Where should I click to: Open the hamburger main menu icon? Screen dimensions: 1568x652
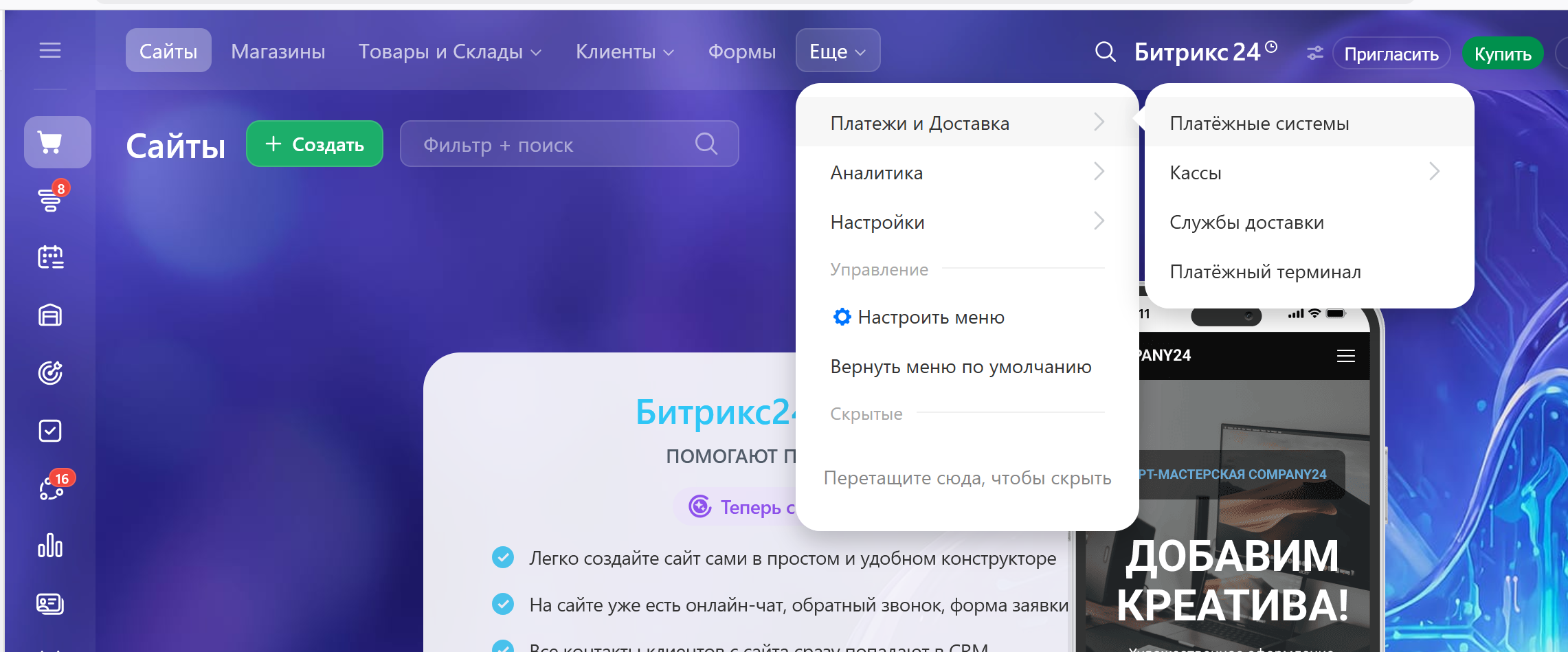[x=50, y=51]
